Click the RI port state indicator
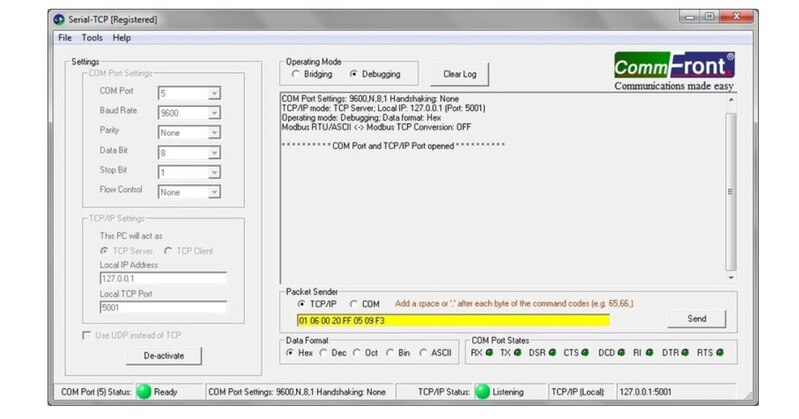Image resolution: width=799 pixels, height=419 pixels. pyautogui.click(x=649, y=352)
